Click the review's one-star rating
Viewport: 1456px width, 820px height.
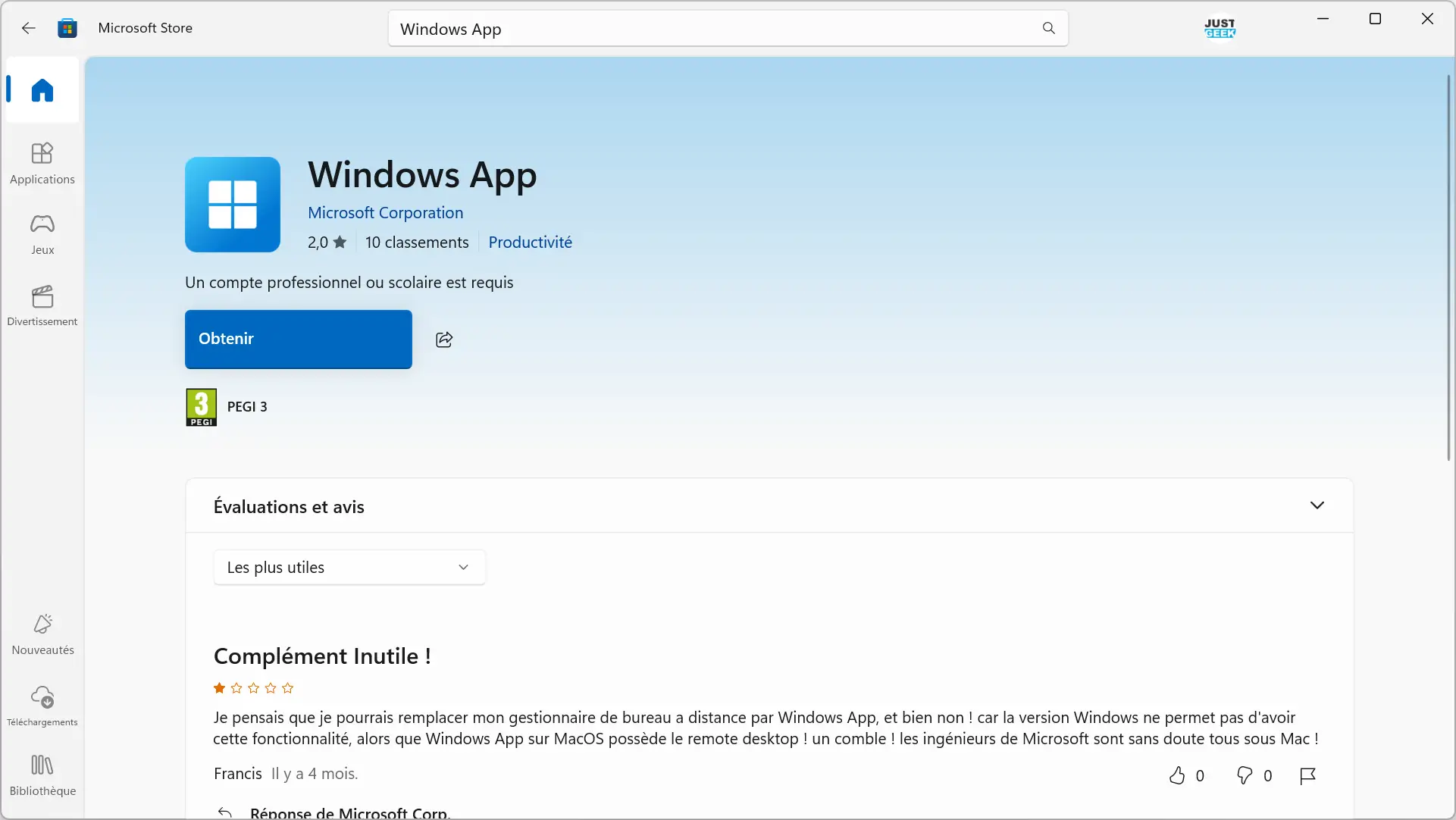[253, 688]
